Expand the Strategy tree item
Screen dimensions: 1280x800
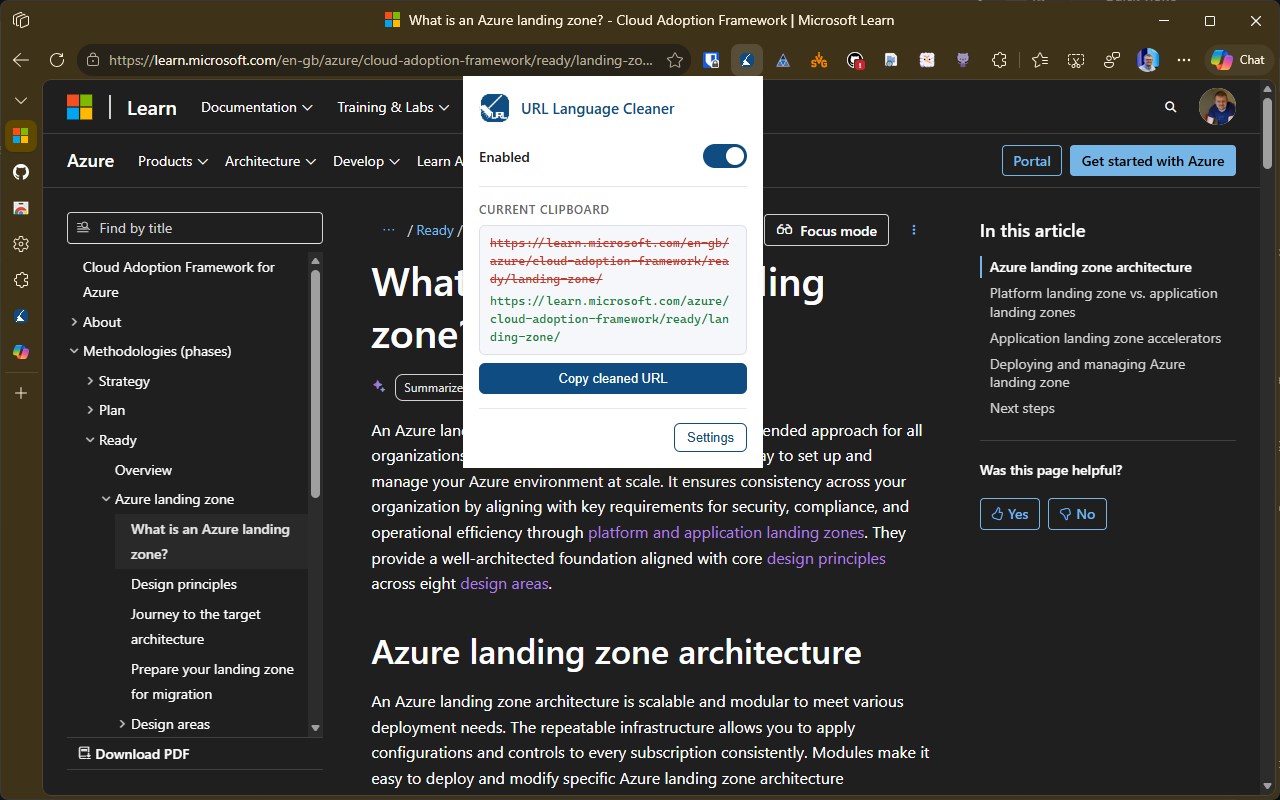tap(90, 381)
